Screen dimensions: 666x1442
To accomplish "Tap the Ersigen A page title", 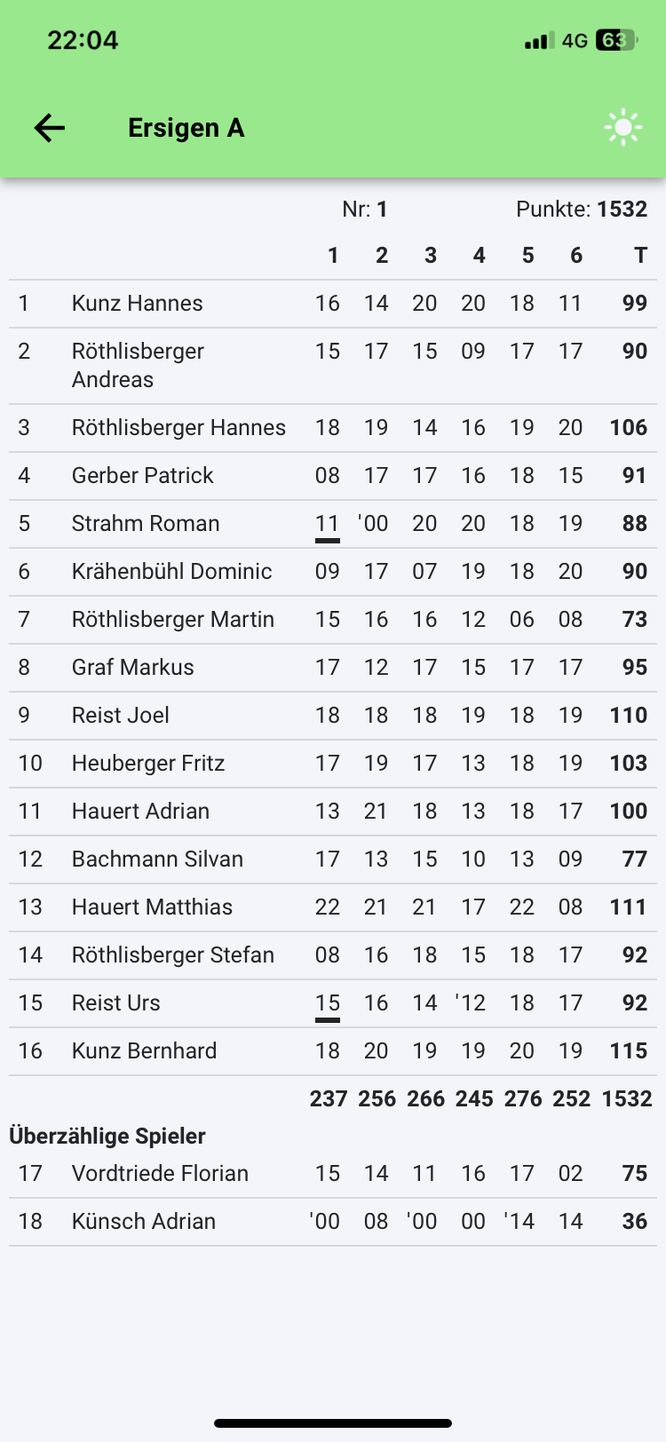I will [x=186, y=128].
